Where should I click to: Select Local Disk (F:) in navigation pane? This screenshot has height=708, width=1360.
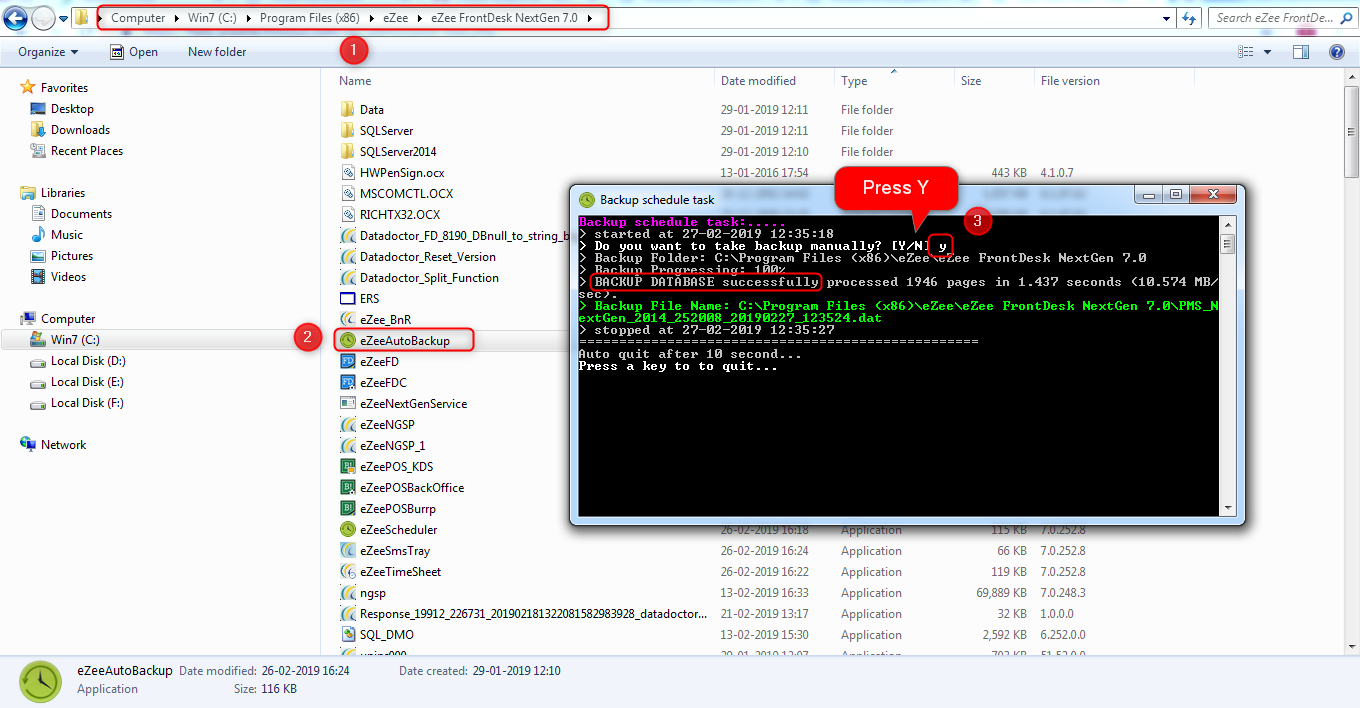click(88, 403)
